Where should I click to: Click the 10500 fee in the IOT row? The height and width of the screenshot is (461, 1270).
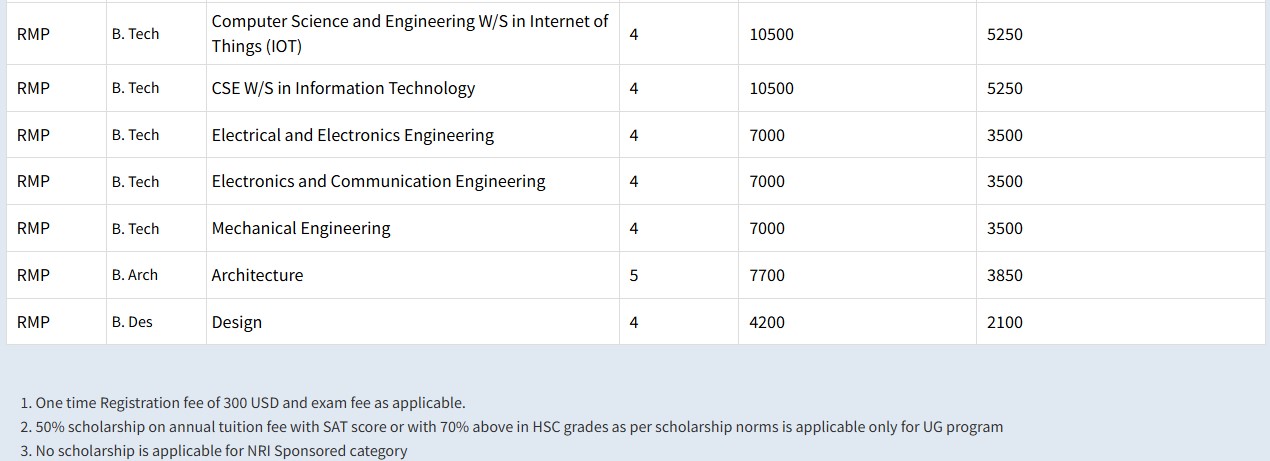(x=771, y=34)
